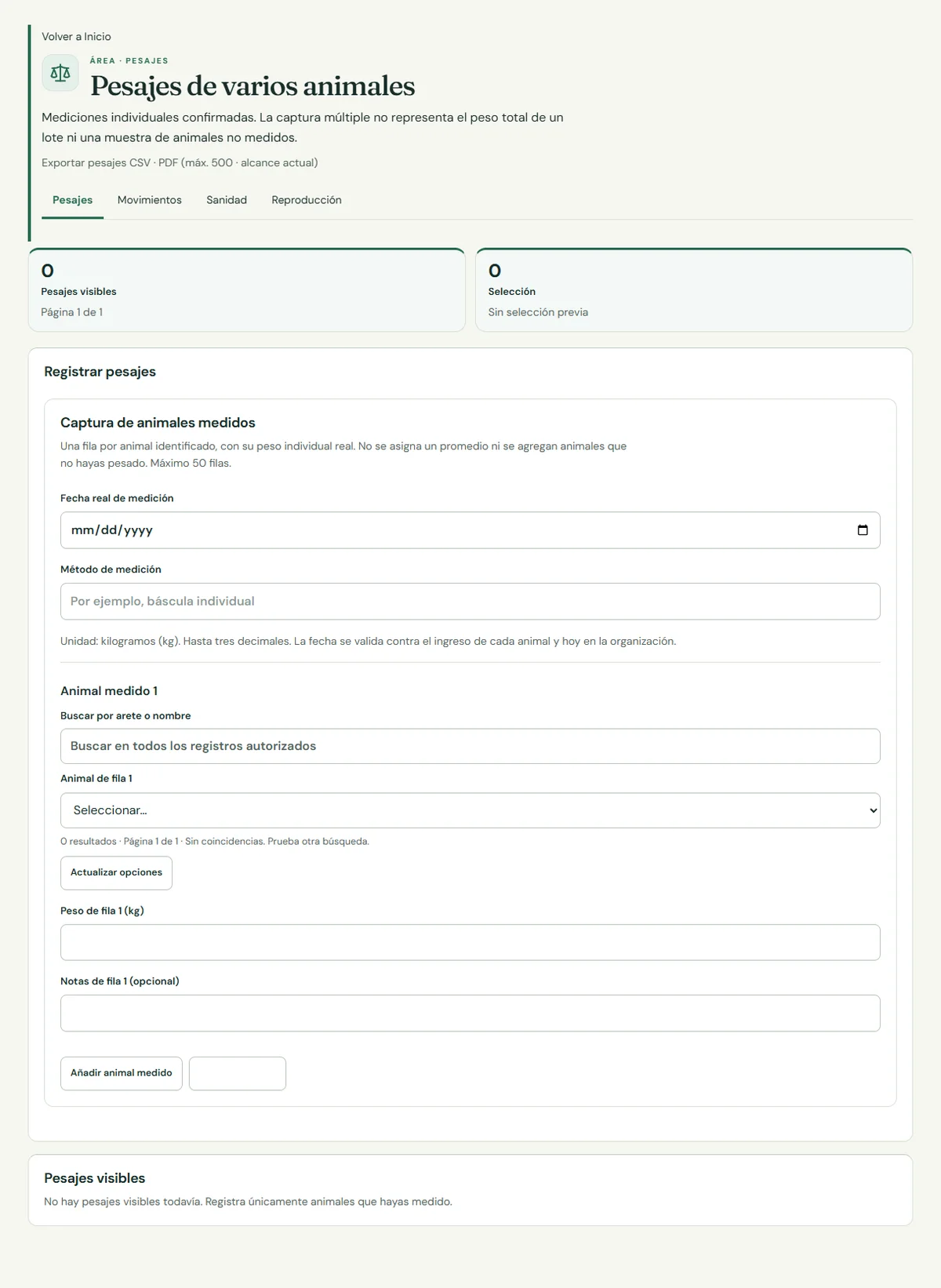
Task: Click the "Registrar pesajes" section heading
Action: [x=100, y=372]
